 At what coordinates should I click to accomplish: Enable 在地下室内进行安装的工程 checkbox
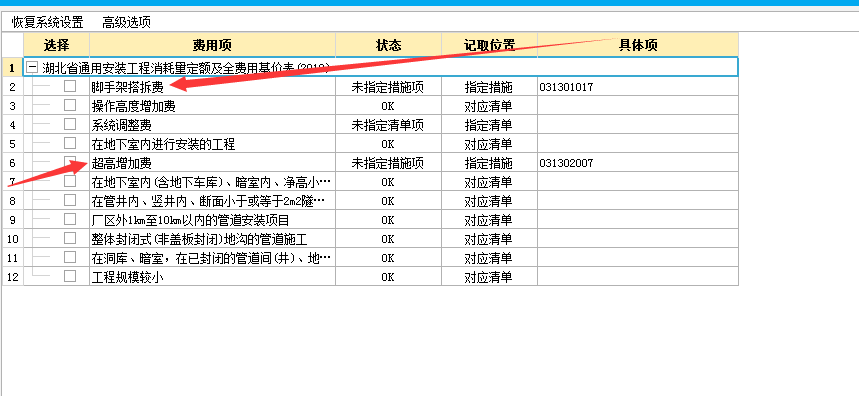70,143
